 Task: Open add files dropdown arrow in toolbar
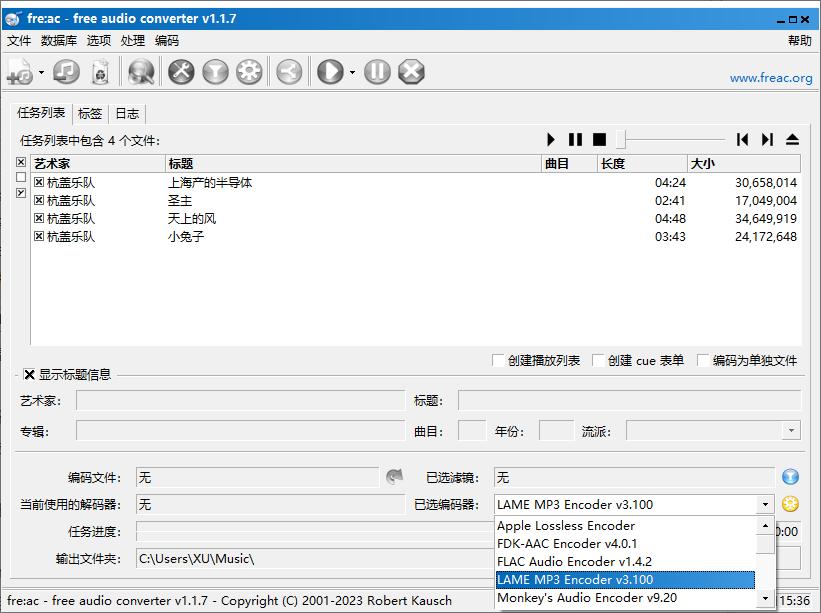coord(41,73)
